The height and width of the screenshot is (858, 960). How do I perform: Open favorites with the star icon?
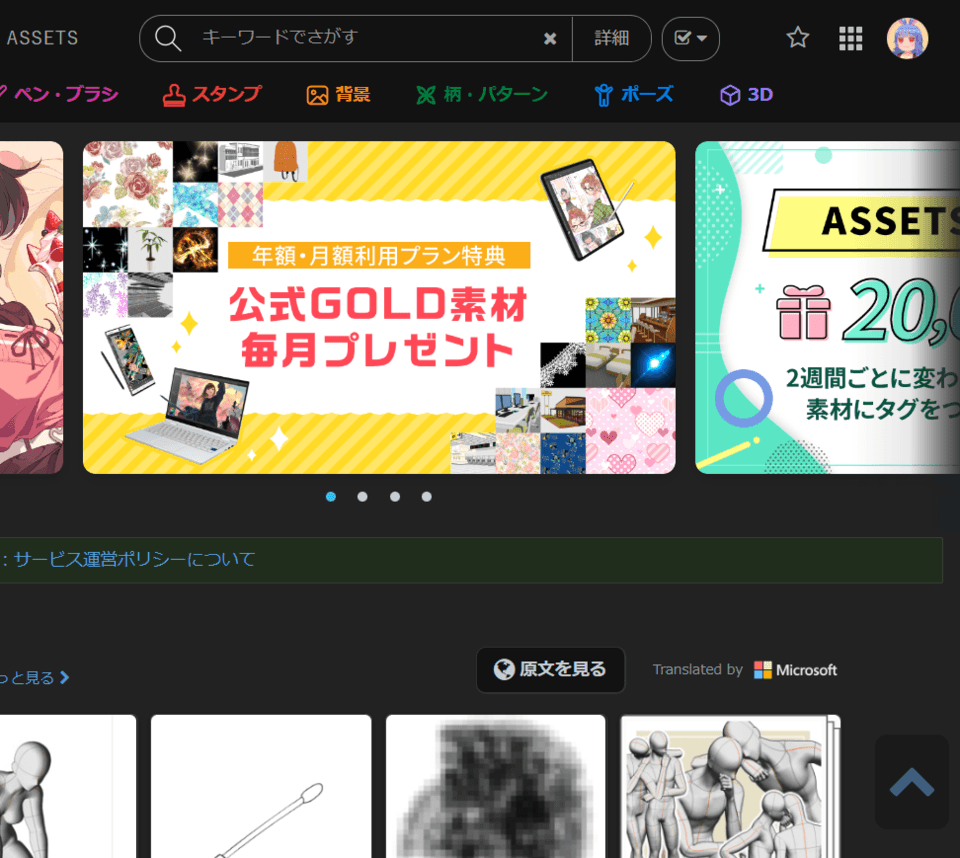(797, 38)
